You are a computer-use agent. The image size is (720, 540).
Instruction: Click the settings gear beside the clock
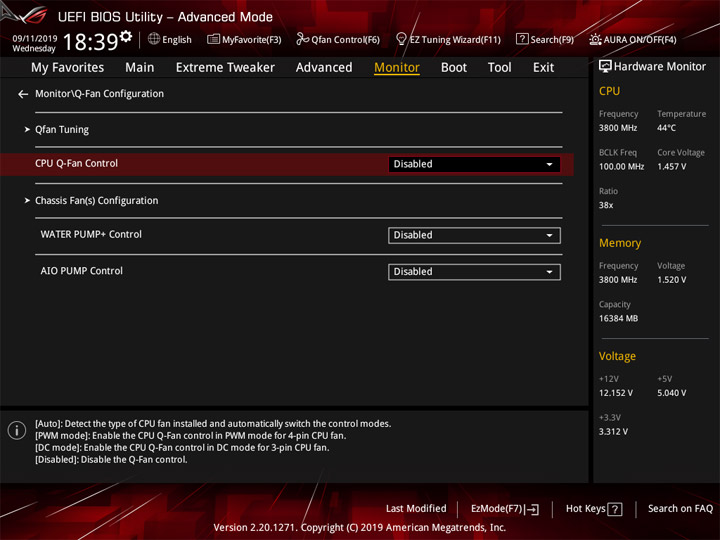click(126, 36)
